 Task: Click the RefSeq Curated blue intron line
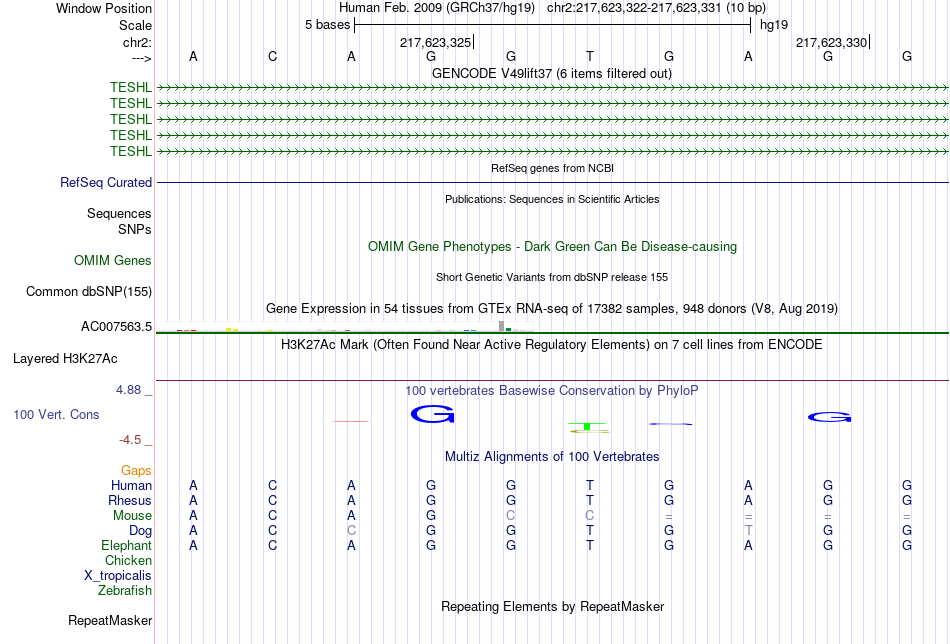[x=553, y=182]
